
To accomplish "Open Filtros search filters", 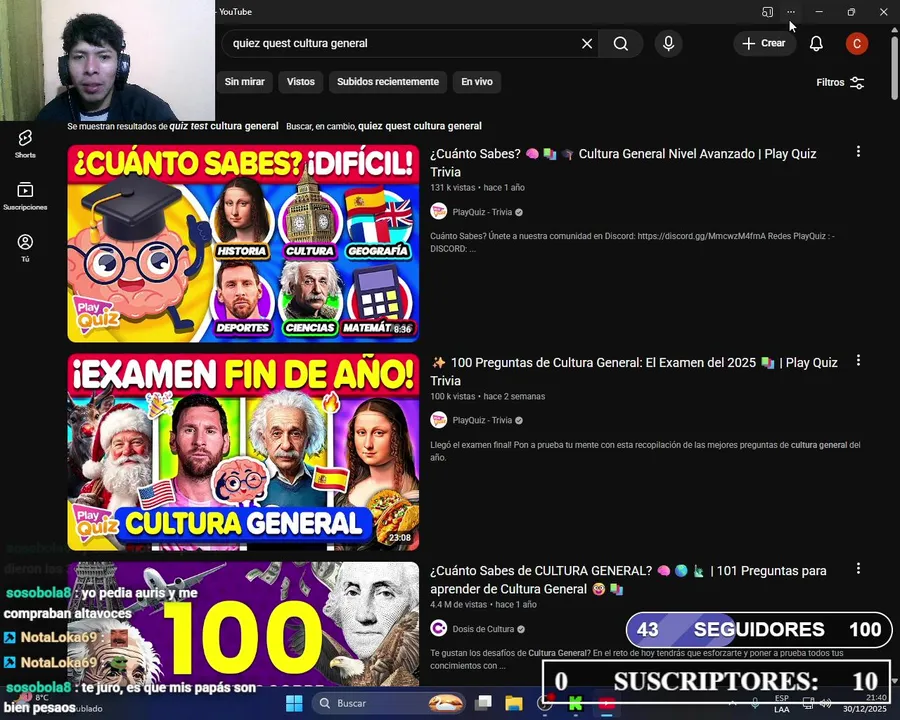I will tap(840, 82).
